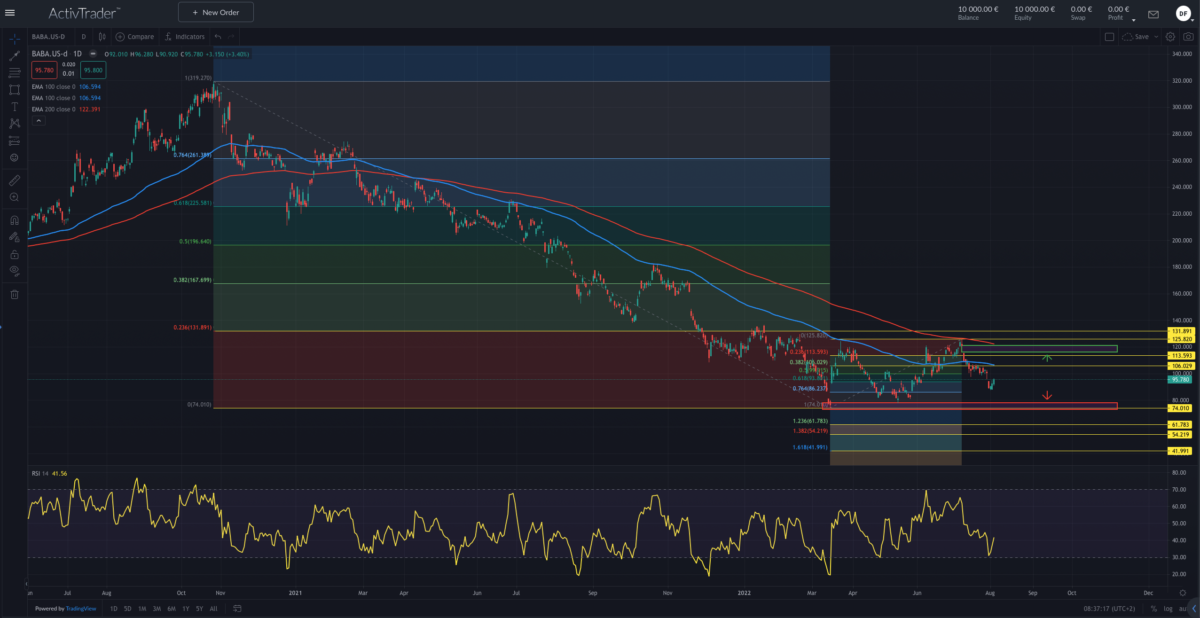Click the Compare button
Image resolution: width=1200 pixels, height=618 pixels.
tap(134, 37)
